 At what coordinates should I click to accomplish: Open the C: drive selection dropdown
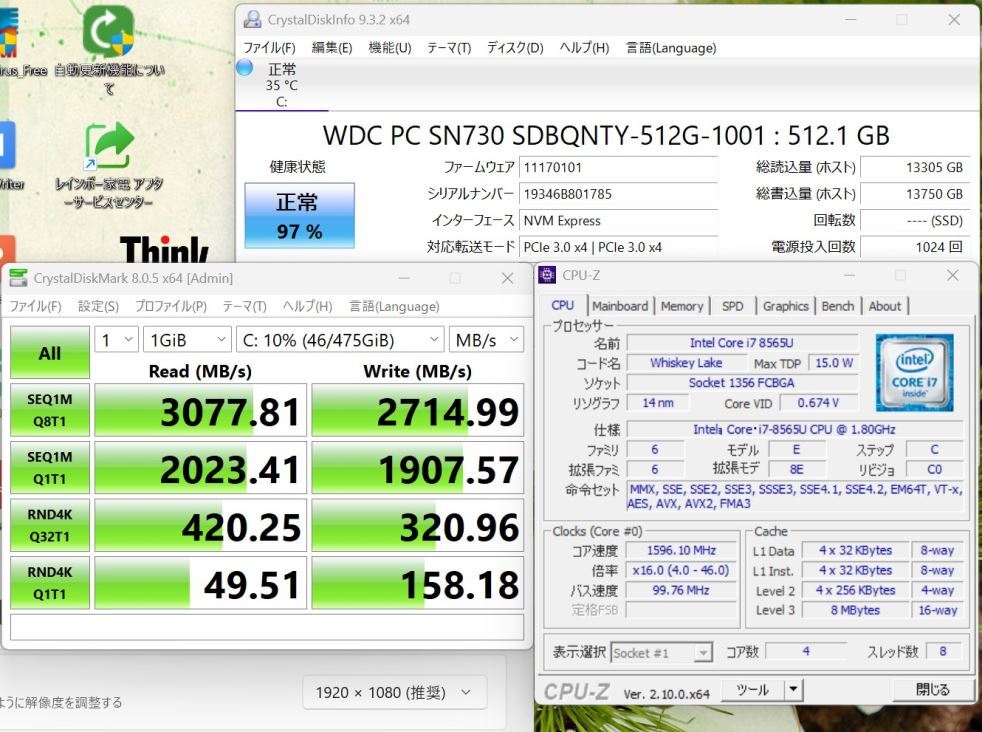(339, 340)
